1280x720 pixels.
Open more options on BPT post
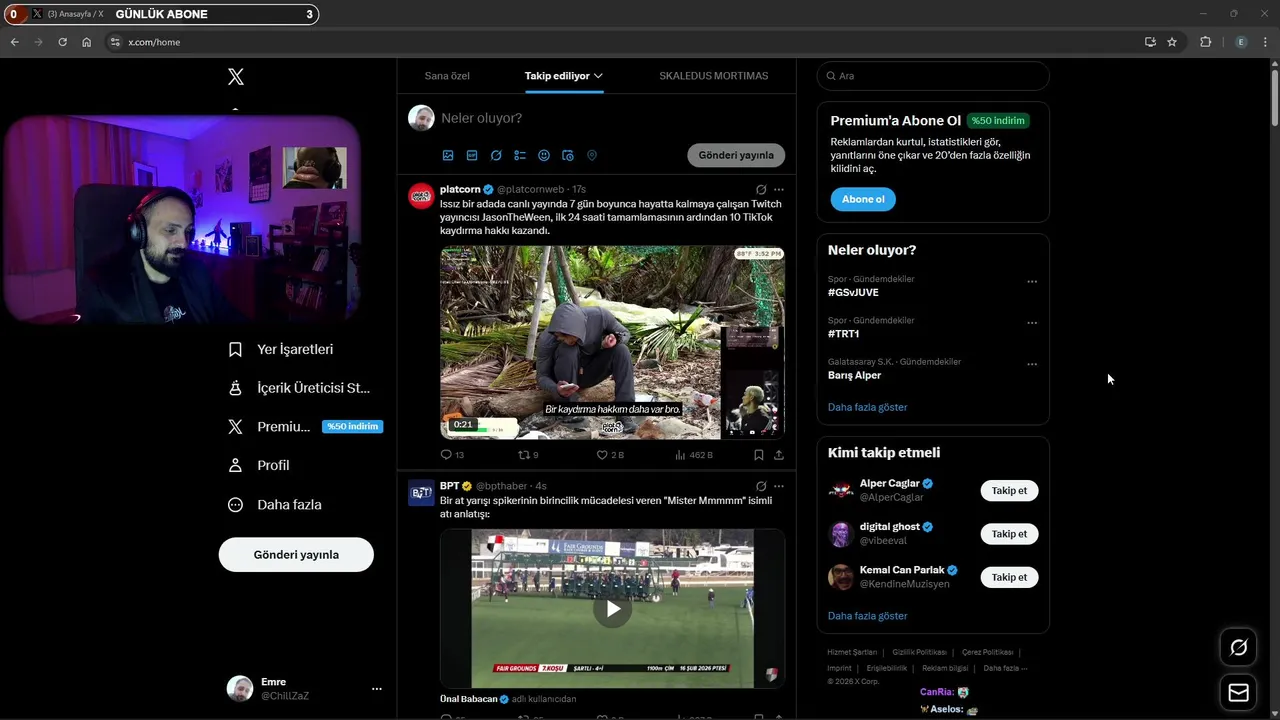(779, 486)
